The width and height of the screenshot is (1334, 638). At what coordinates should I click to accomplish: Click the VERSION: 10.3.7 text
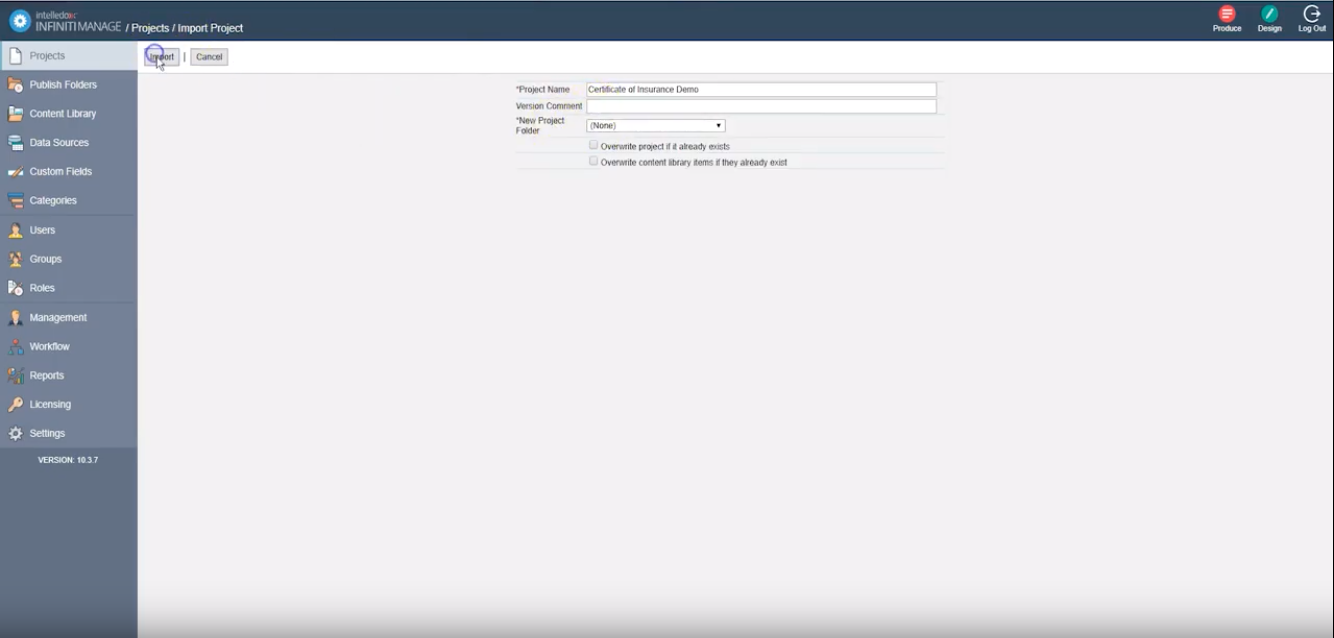(68, 460)
